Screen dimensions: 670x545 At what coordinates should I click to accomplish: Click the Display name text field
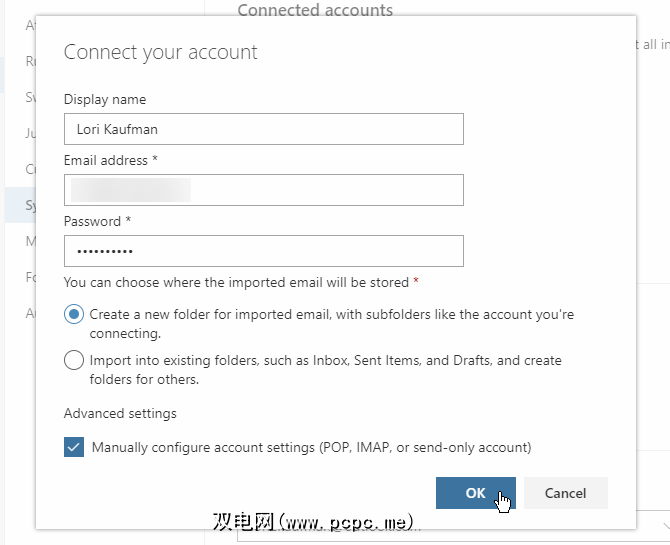pos(263,129)
